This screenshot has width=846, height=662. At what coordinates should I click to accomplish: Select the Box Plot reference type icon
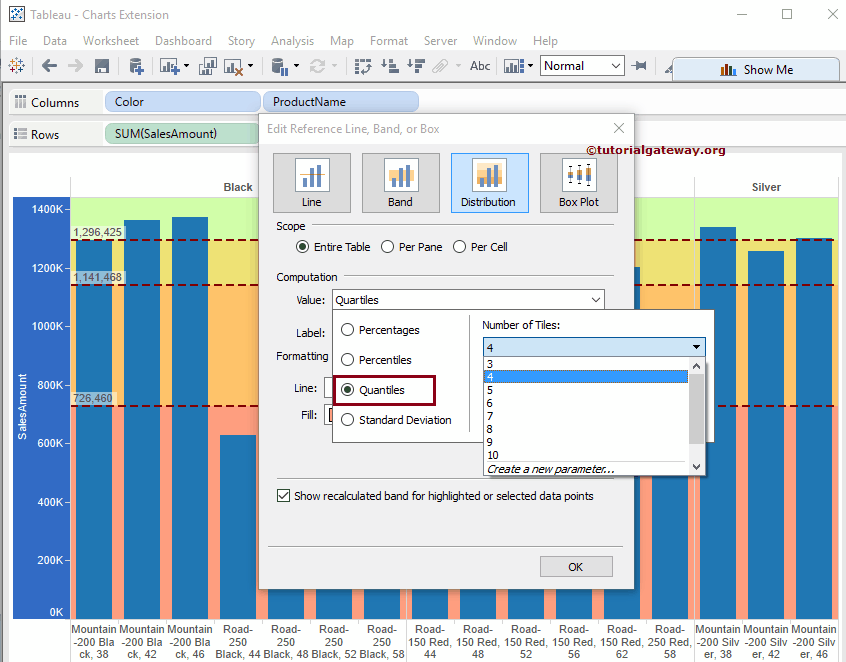tap(578, 183)
